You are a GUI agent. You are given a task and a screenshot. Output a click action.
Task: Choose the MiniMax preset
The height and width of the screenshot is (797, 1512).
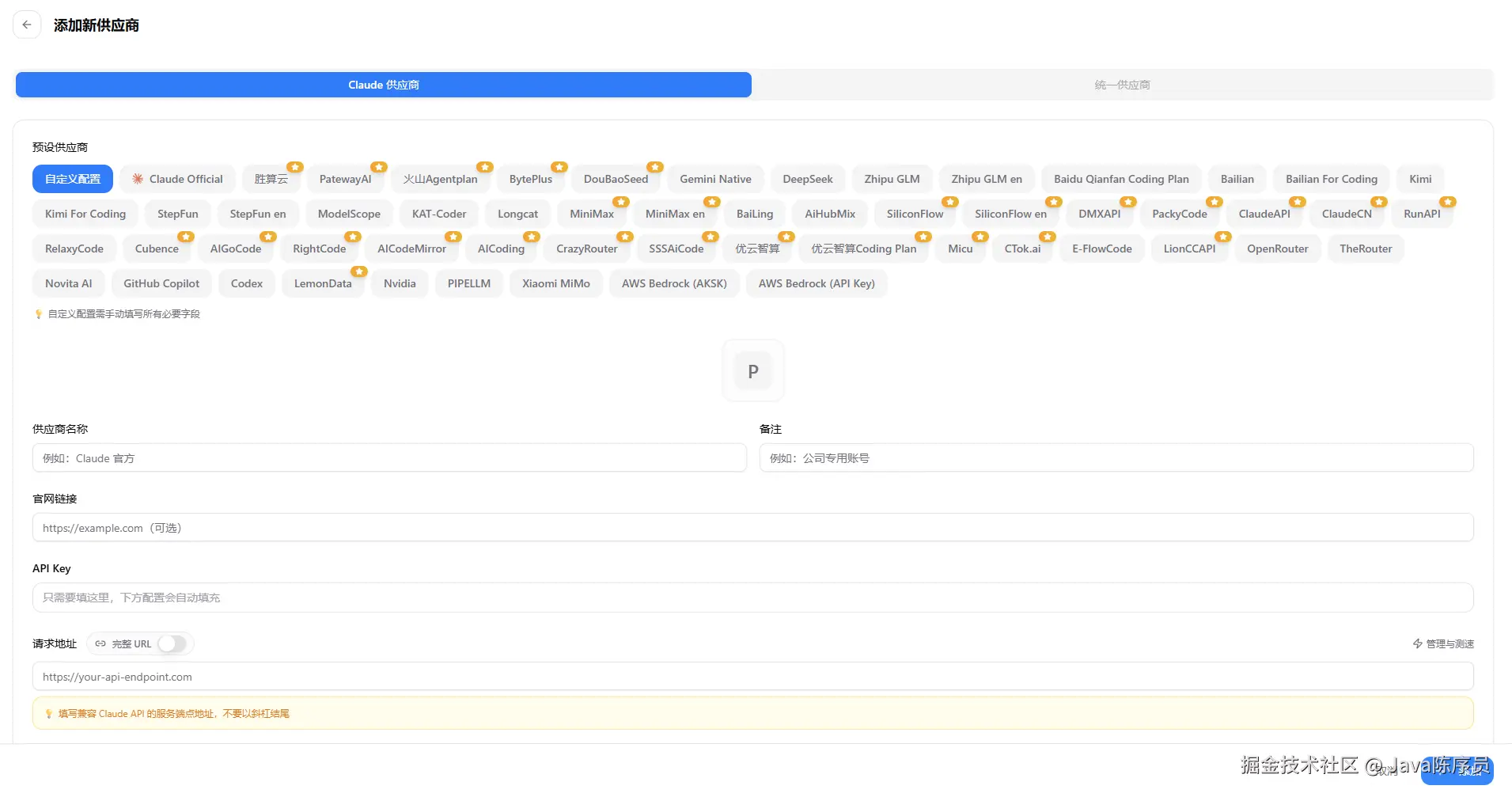tap(592, 214)
